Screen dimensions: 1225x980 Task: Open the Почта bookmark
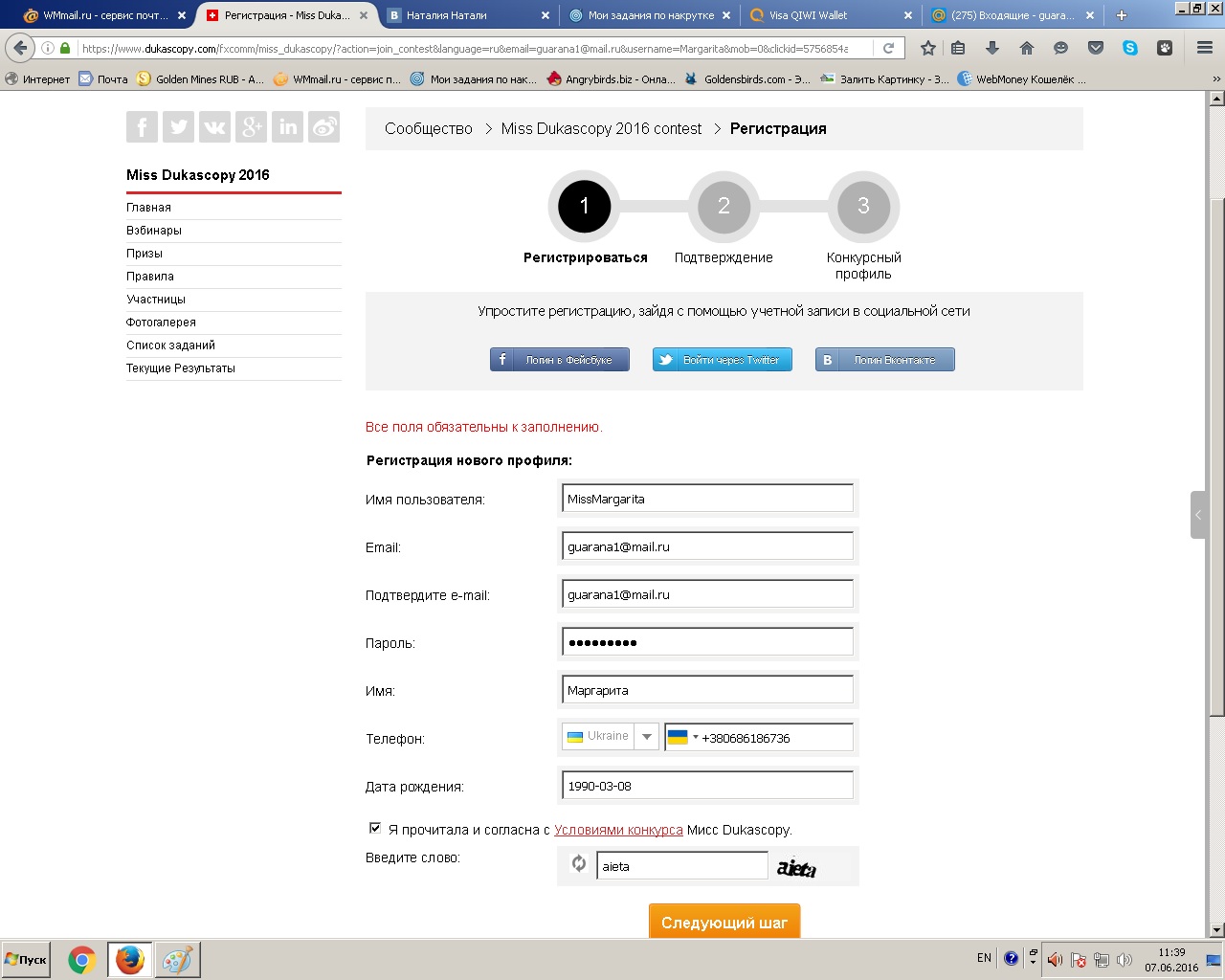pyautogui.click(x=103, y=79)
